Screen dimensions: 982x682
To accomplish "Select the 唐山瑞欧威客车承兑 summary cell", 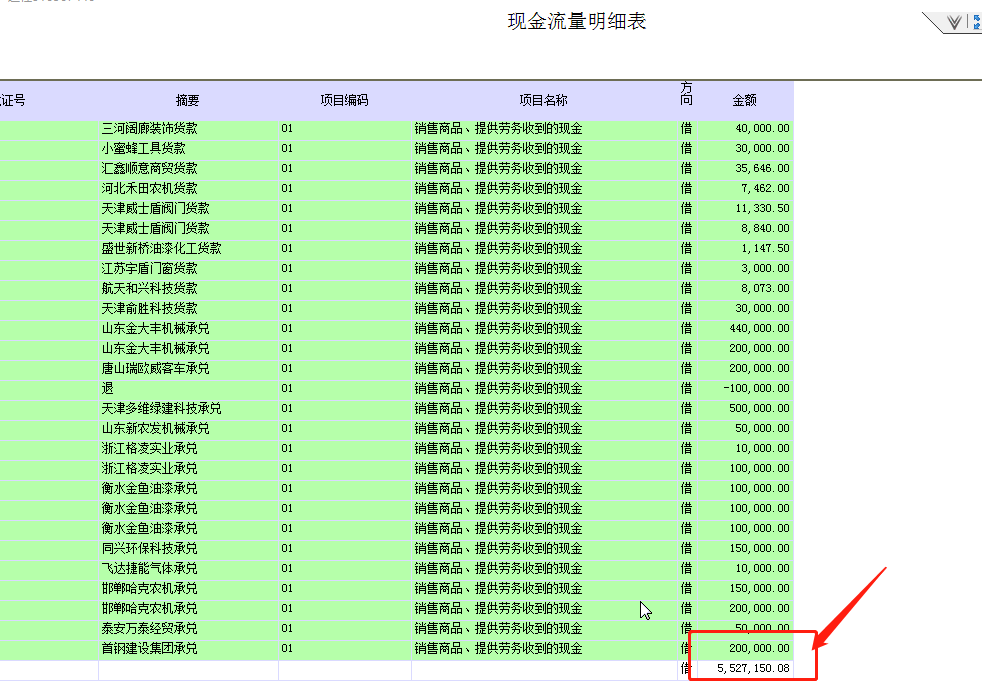I will click(x=188, y=368).
